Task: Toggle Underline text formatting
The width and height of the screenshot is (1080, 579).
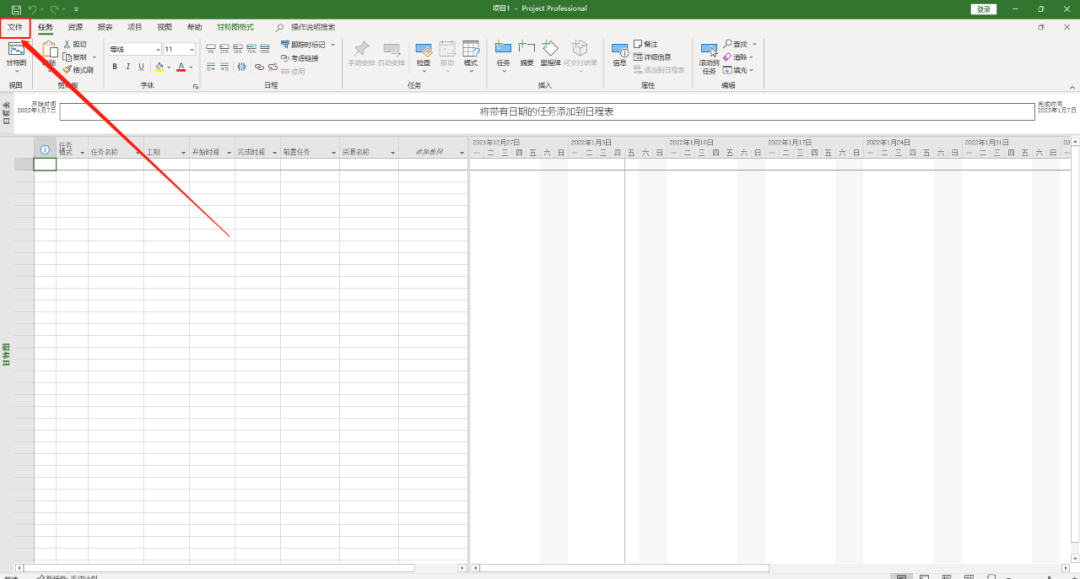Action: tap(142, 67)
